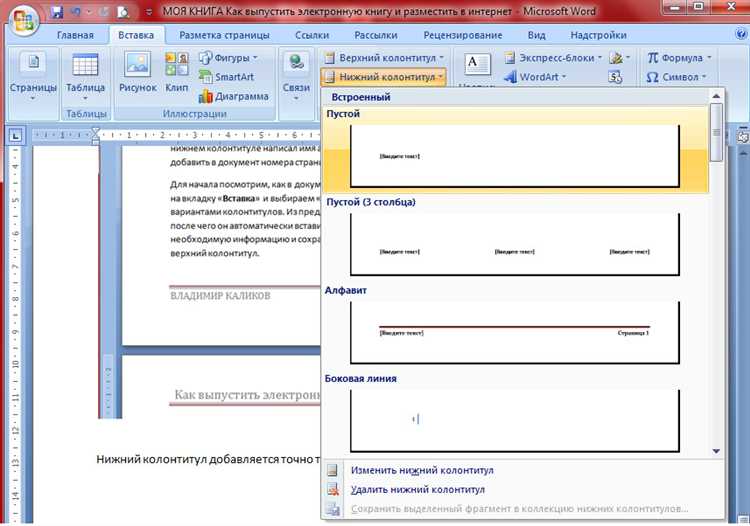The width and height of the screenshot is (750, 526).
Task: Select the Алфавит footer thumbnail
Action: [x=515, y=332]
